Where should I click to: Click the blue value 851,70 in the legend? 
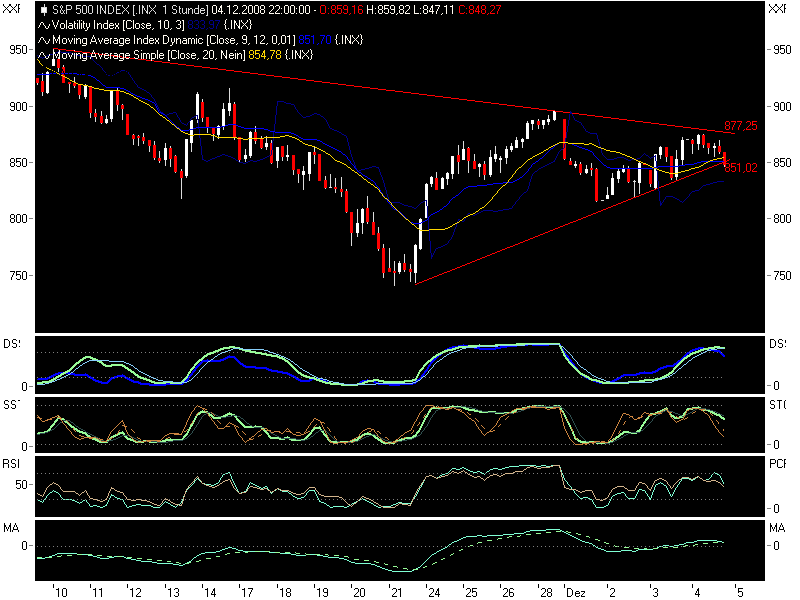click(315, 40)
